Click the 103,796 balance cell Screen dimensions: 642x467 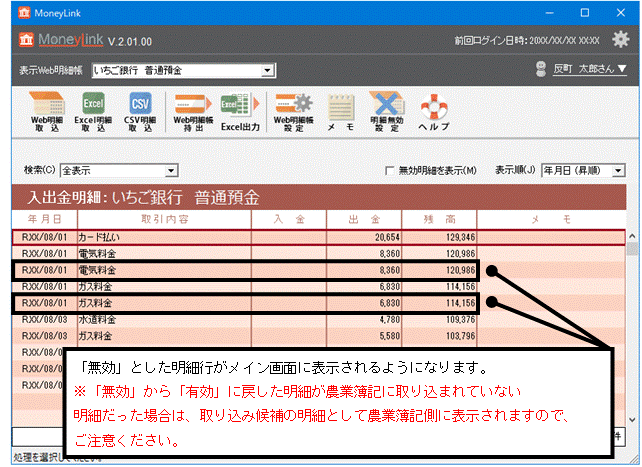439,336
